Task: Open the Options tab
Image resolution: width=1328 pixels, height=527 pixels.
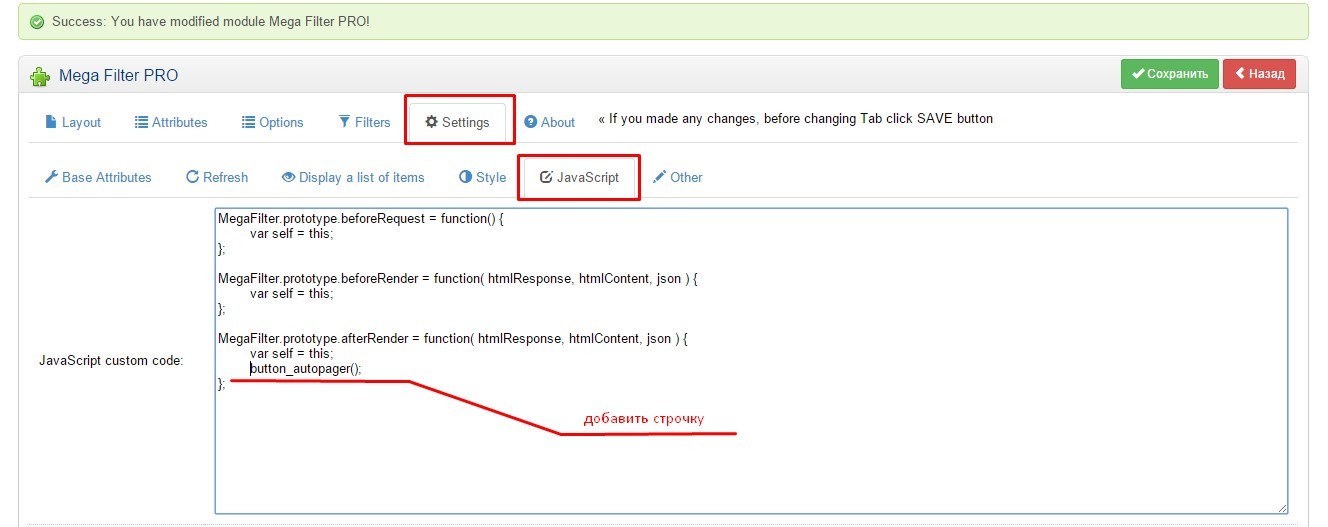Action: pyautogui.click(x=272, y=122)
